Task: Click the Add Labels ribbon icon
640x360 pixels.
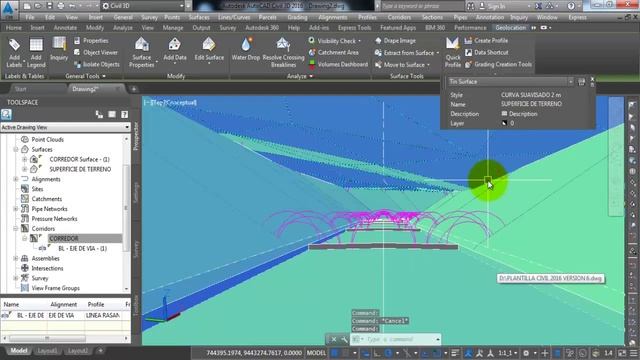Action: point(14,52)
